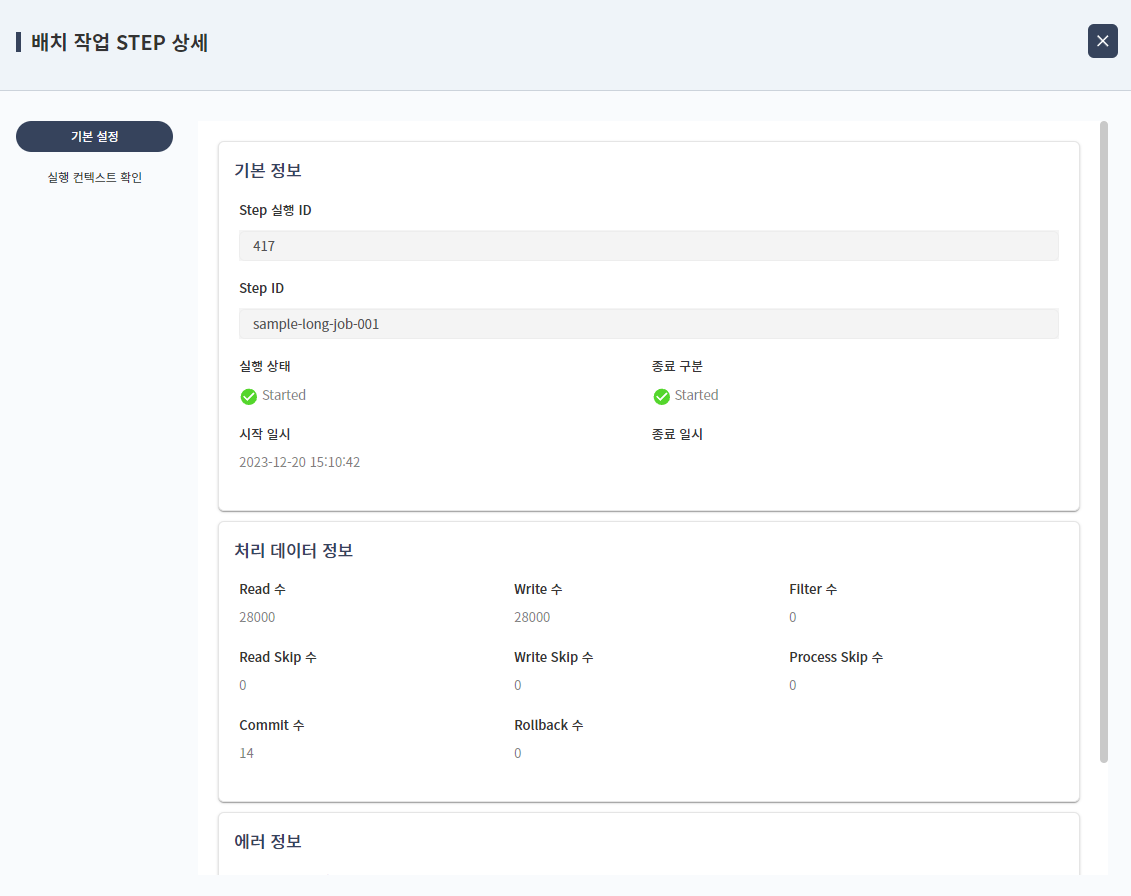Viewport: 1131px width, 896px height.
Task: Click the Step 실행 ID field showing 417
Action: (649, 245)
